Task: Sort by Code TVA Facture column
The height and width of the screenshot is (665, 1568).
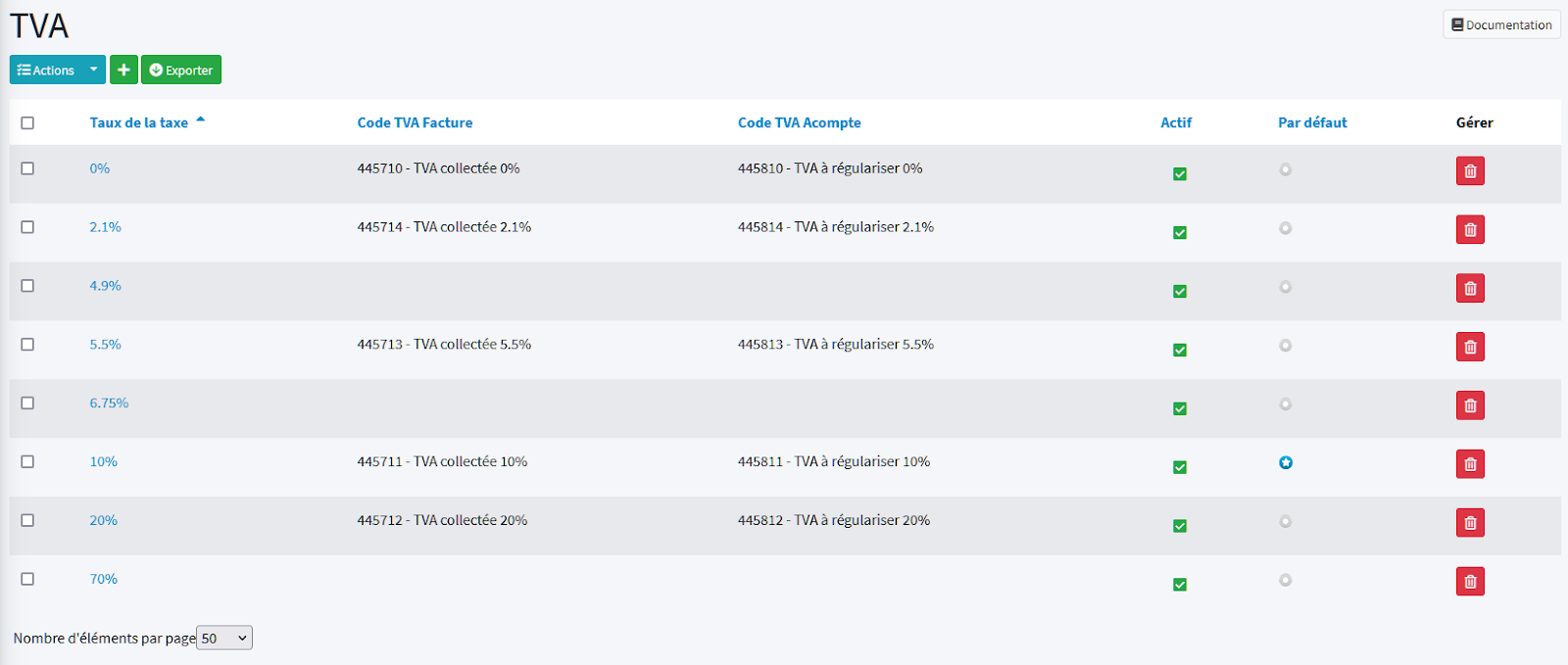Action: pyautogui.click(x=415, y=122)
